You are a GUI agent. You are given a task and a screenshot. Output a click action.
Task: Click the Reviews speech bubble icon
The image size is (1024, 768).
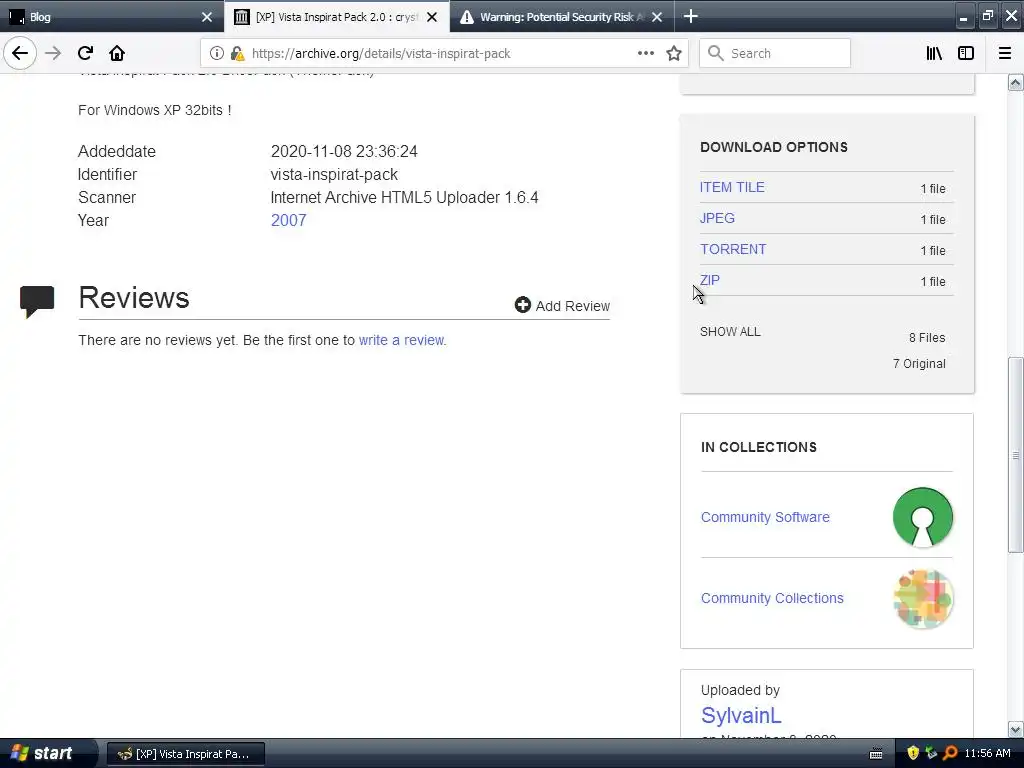coord(37,302)
